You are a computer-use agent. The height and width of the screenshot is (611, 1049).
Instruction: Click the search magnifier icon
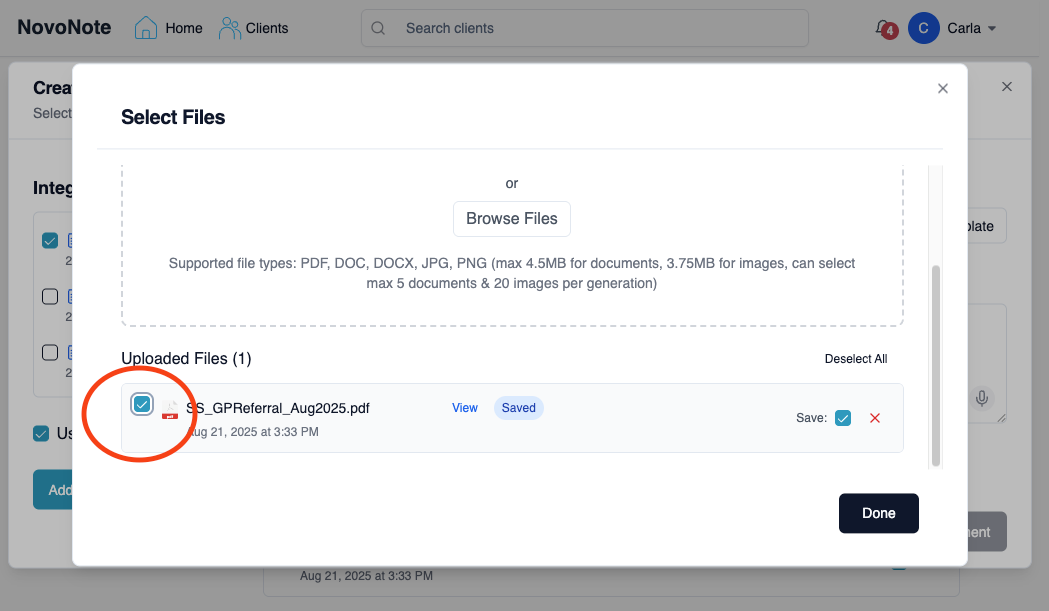pyautogui.click(x=379, y=28)
